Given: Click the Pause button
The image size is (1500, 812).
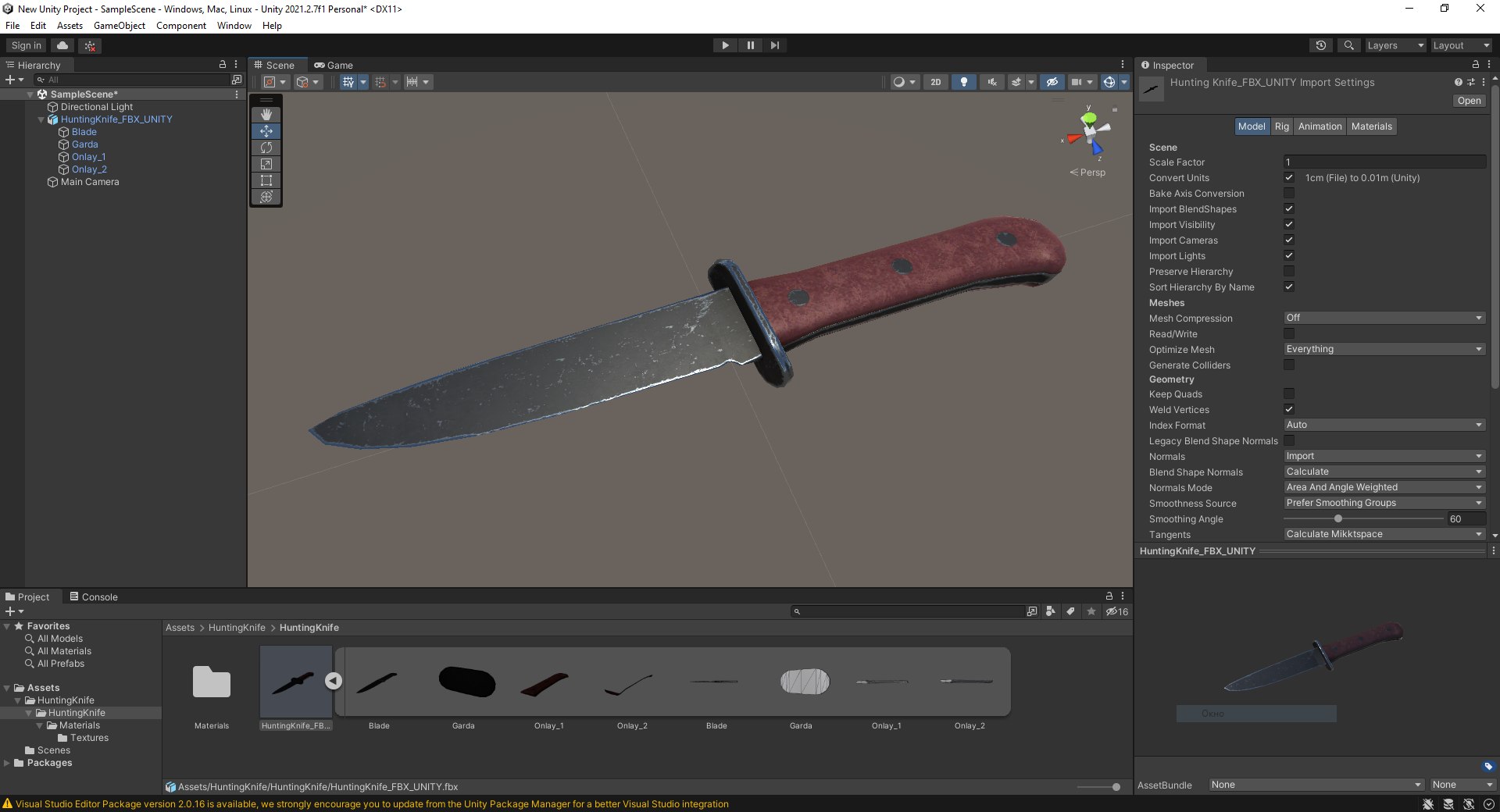Looking at the screenshot, I should 750,45.
